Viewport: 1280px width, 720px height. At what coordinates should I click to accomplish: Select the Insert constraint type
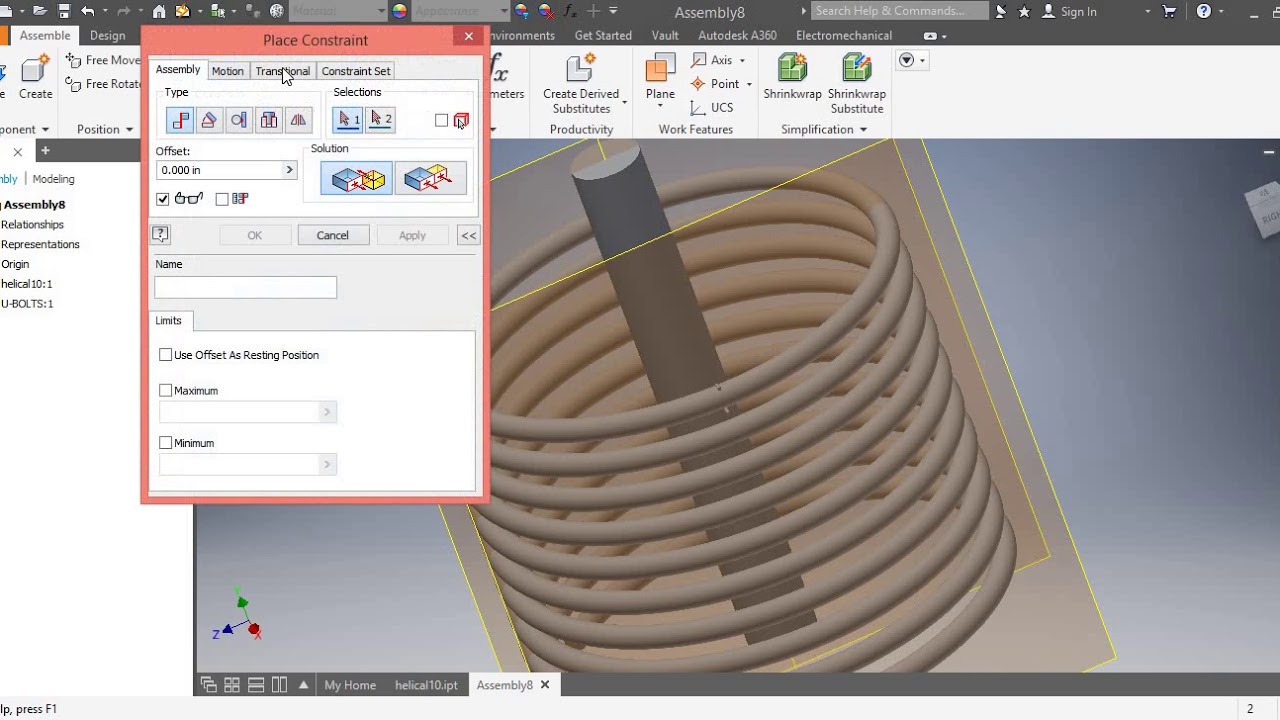pyautogui.click(x=269, y=120)
